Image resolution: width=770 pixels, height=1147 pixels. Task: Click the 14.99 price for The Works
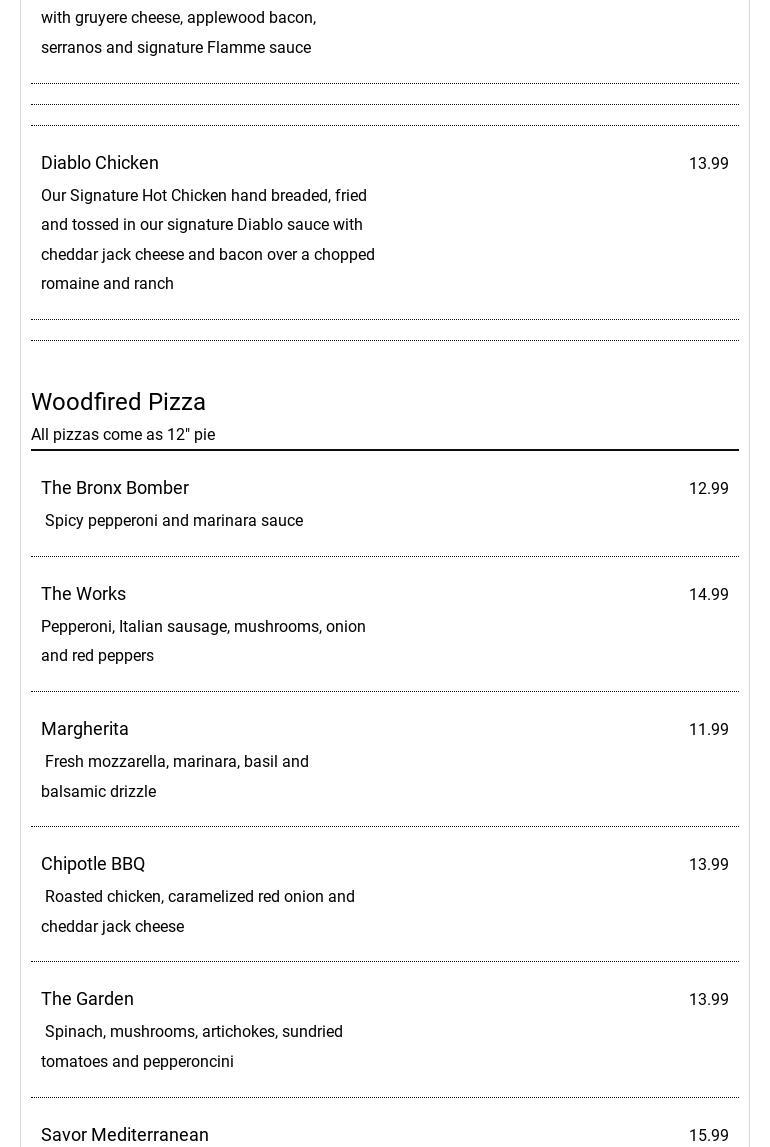[x=708, y=595]
